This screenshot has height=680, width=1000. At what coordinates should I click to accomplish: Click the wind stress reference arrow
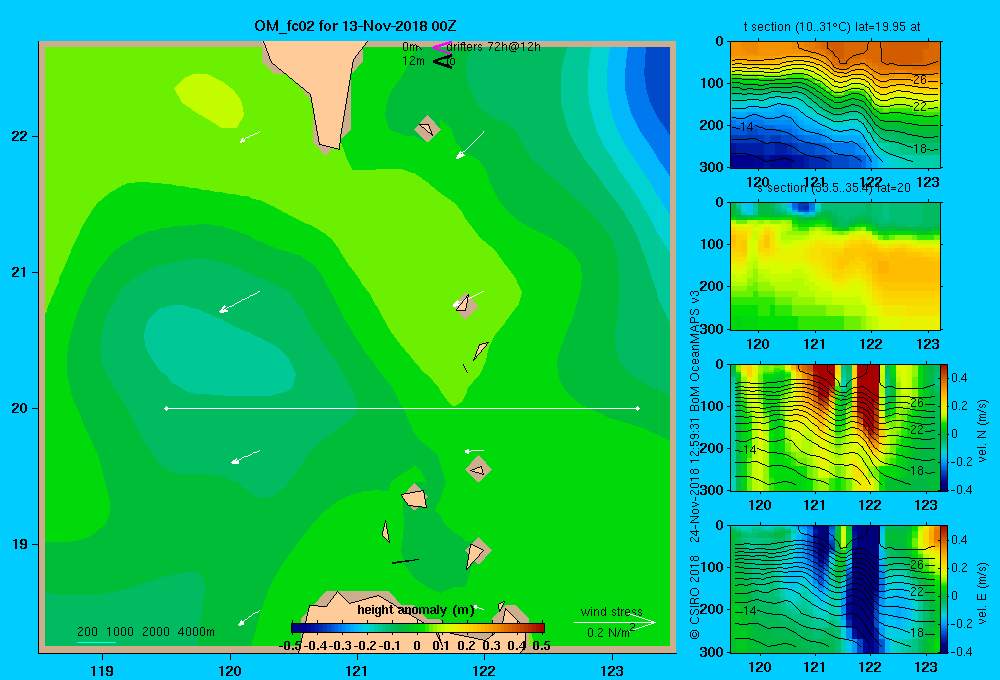click(614, 623)
